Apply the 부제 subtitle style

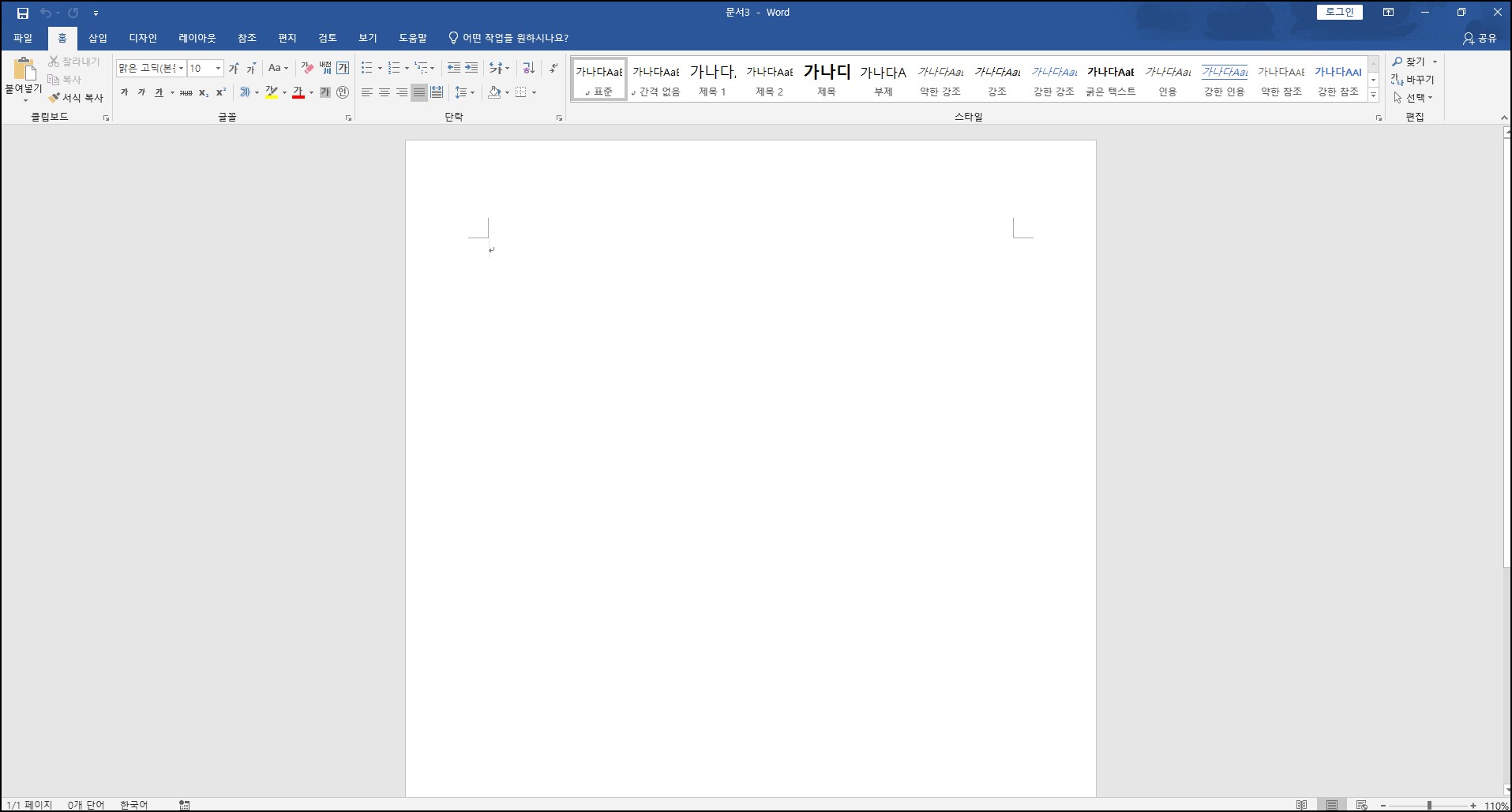[x=884, y=79]
